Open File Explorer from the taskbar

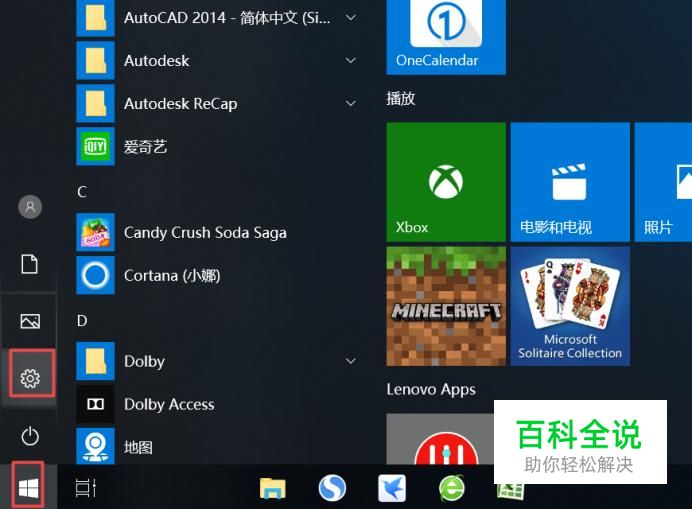(x=272, y=488)
